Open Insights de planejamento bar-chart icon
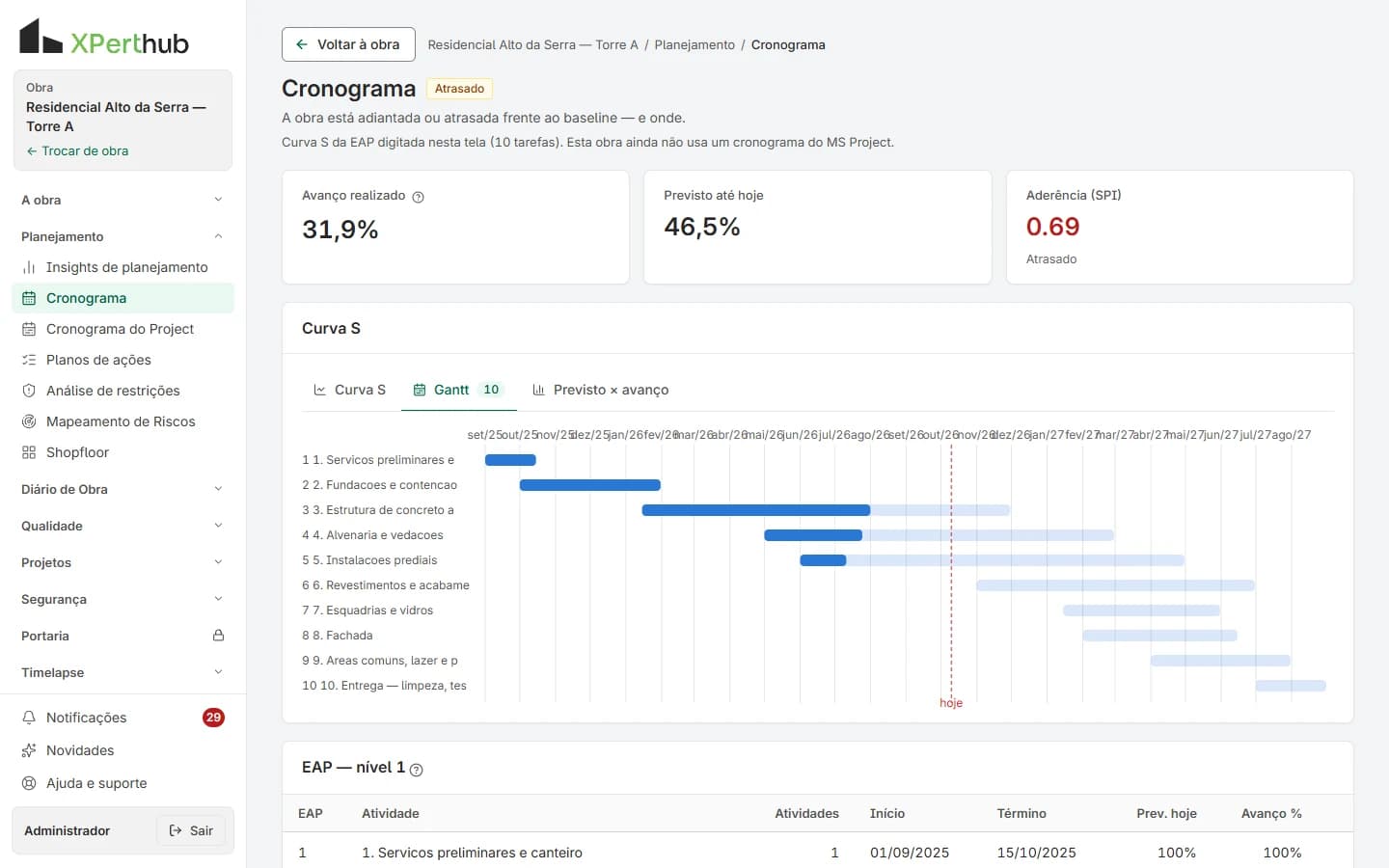Viewport: 1389px width, 868px height. [29, 267]
